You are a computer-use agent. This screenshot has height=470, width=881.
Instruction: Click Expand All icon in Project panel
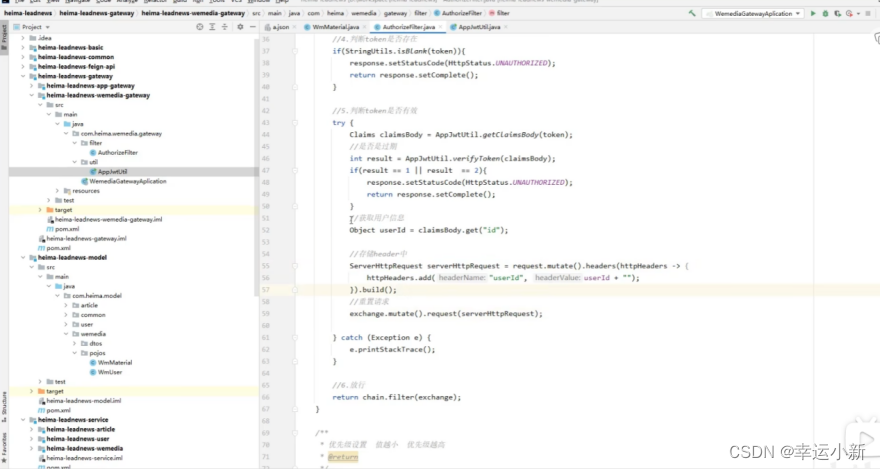(212, 27)
